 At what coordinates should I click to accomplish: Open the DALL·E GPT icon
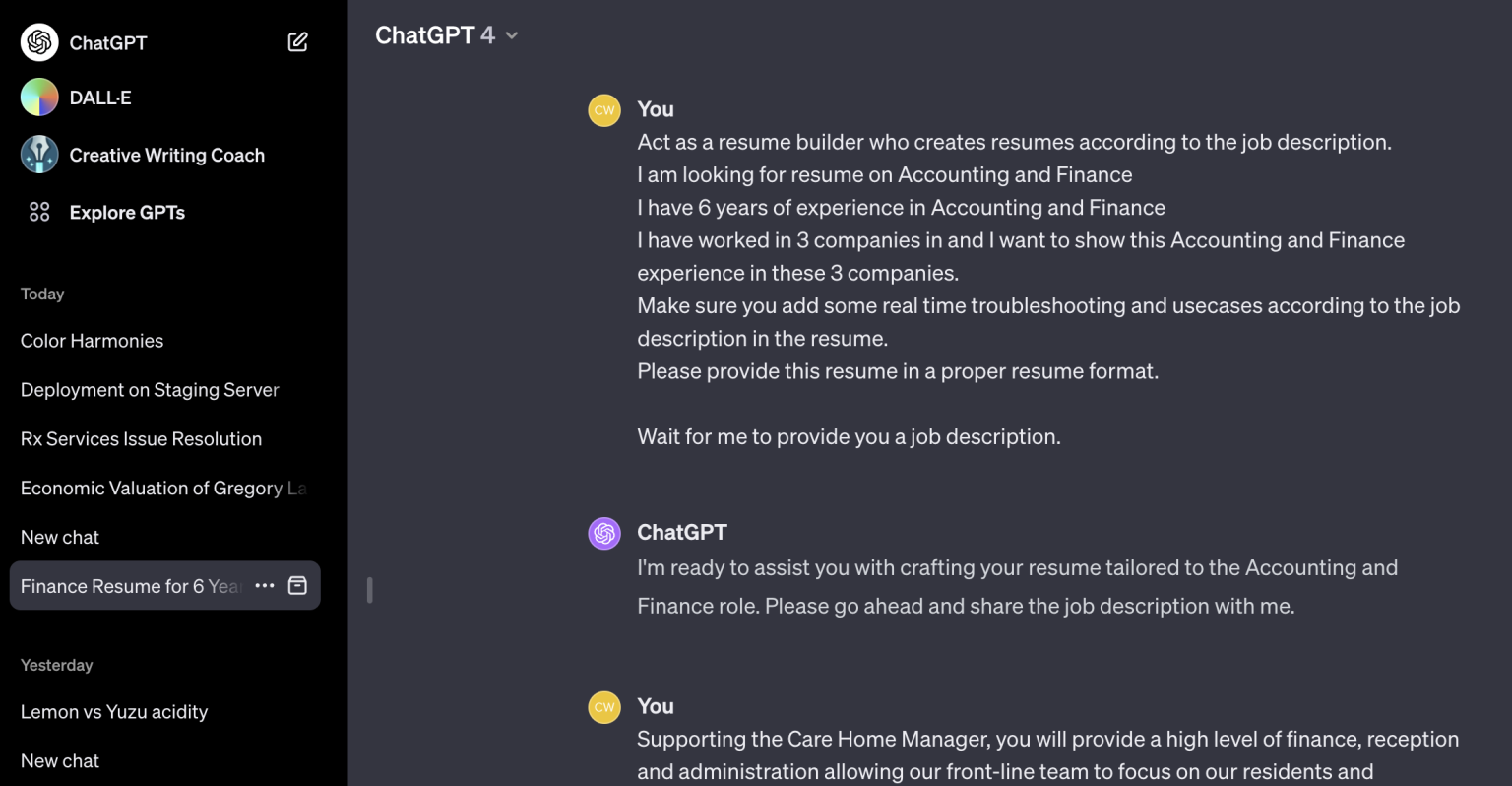pos(39,97)
